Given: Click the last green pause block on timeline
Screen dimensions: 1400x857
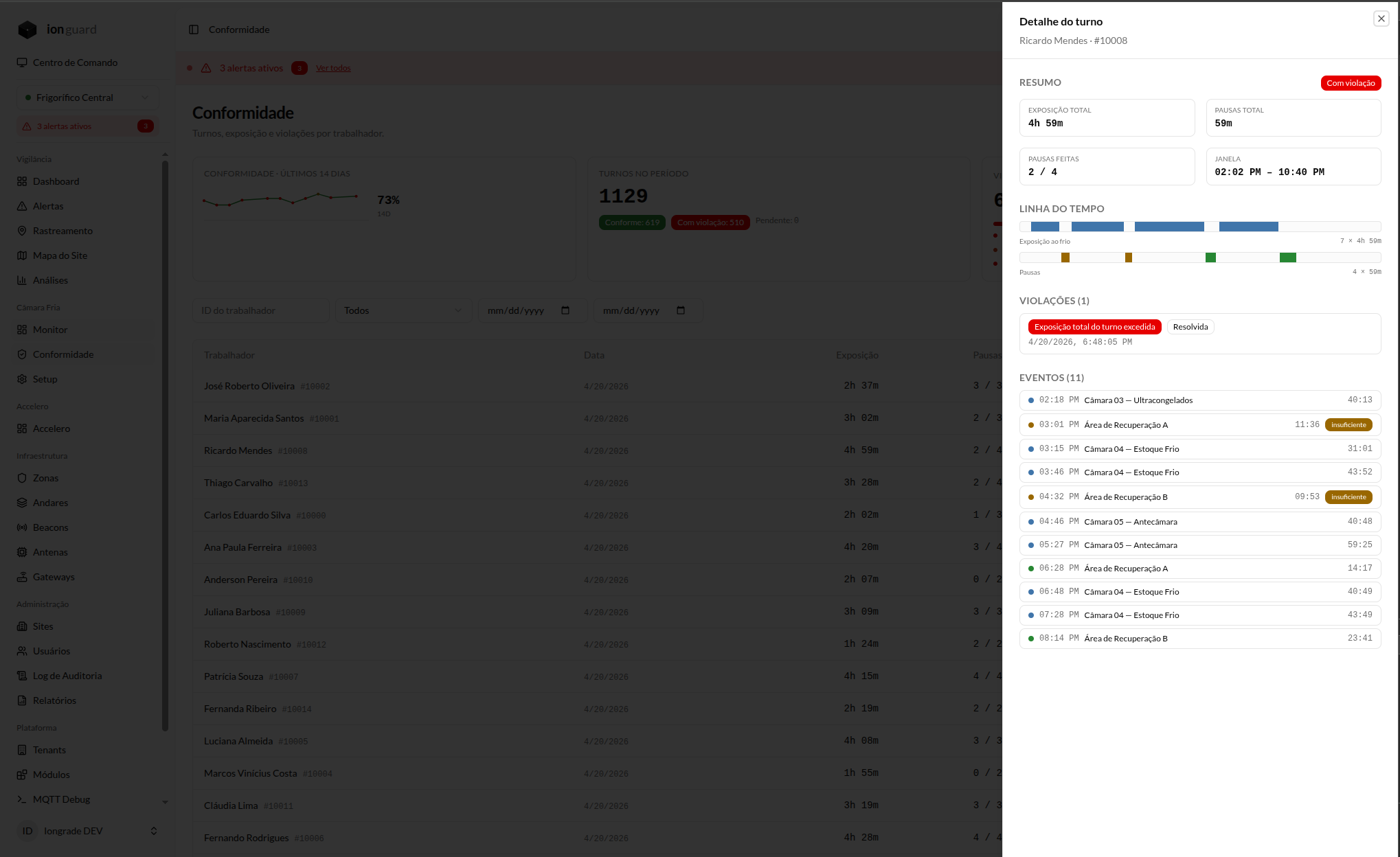Looking at the screenshot, I should click(1288, 258).
